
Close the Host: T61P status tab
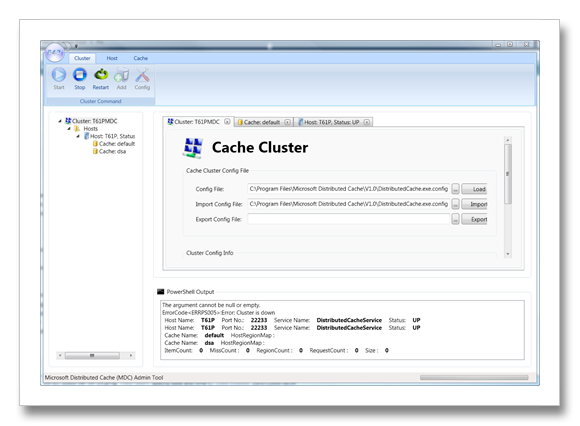pyautogui.click(x=367, y=122)
